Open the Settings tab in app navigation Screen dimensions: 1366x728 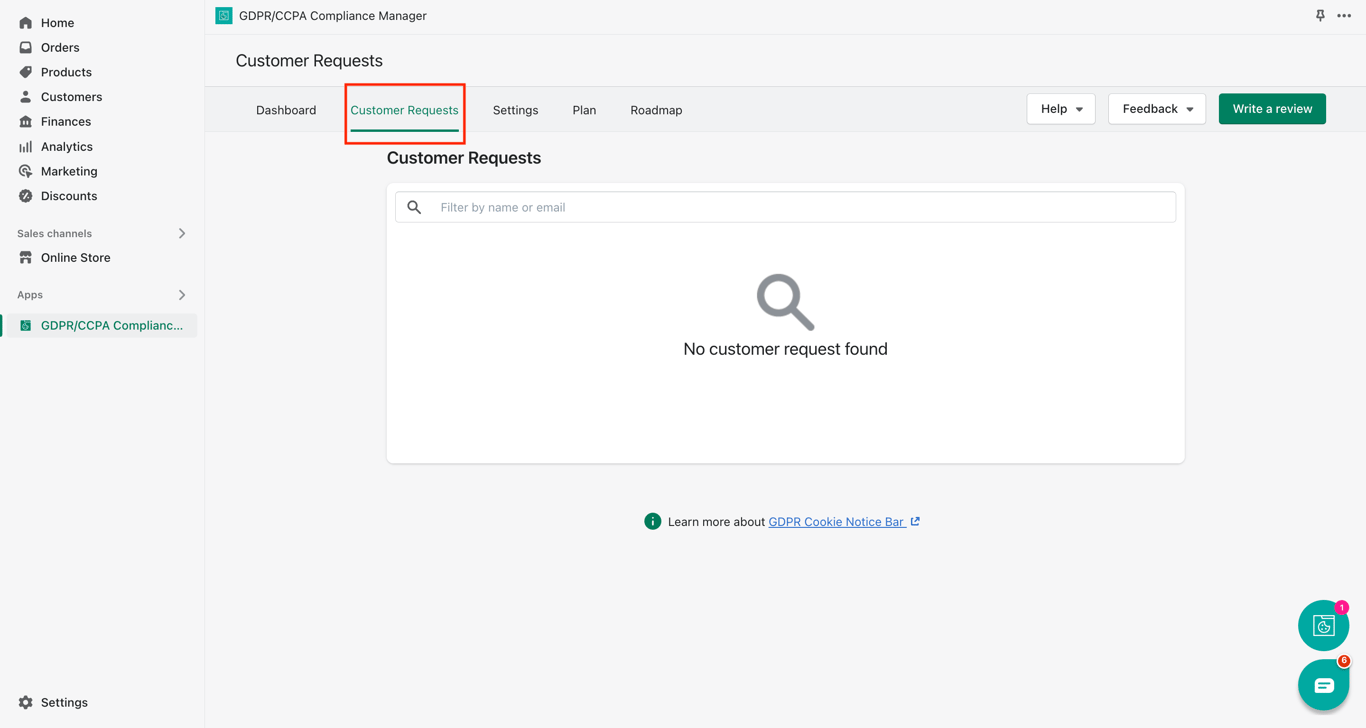pyautogui.click(x=515, y=110)
